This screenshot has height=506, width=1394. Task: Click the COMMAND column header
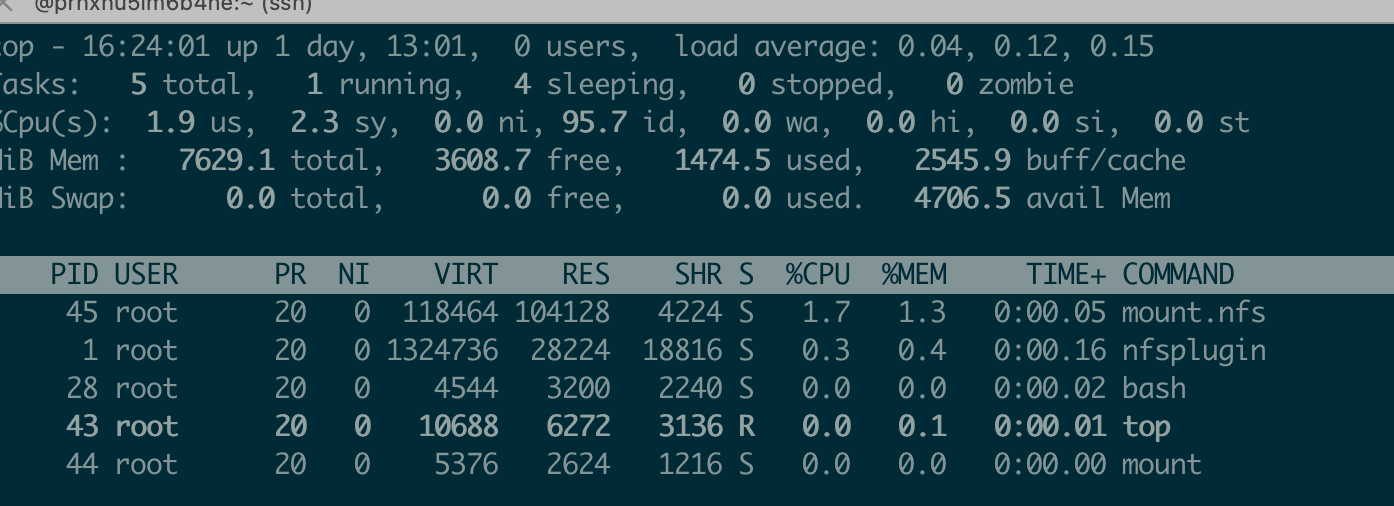click(x=1178, y=274)
